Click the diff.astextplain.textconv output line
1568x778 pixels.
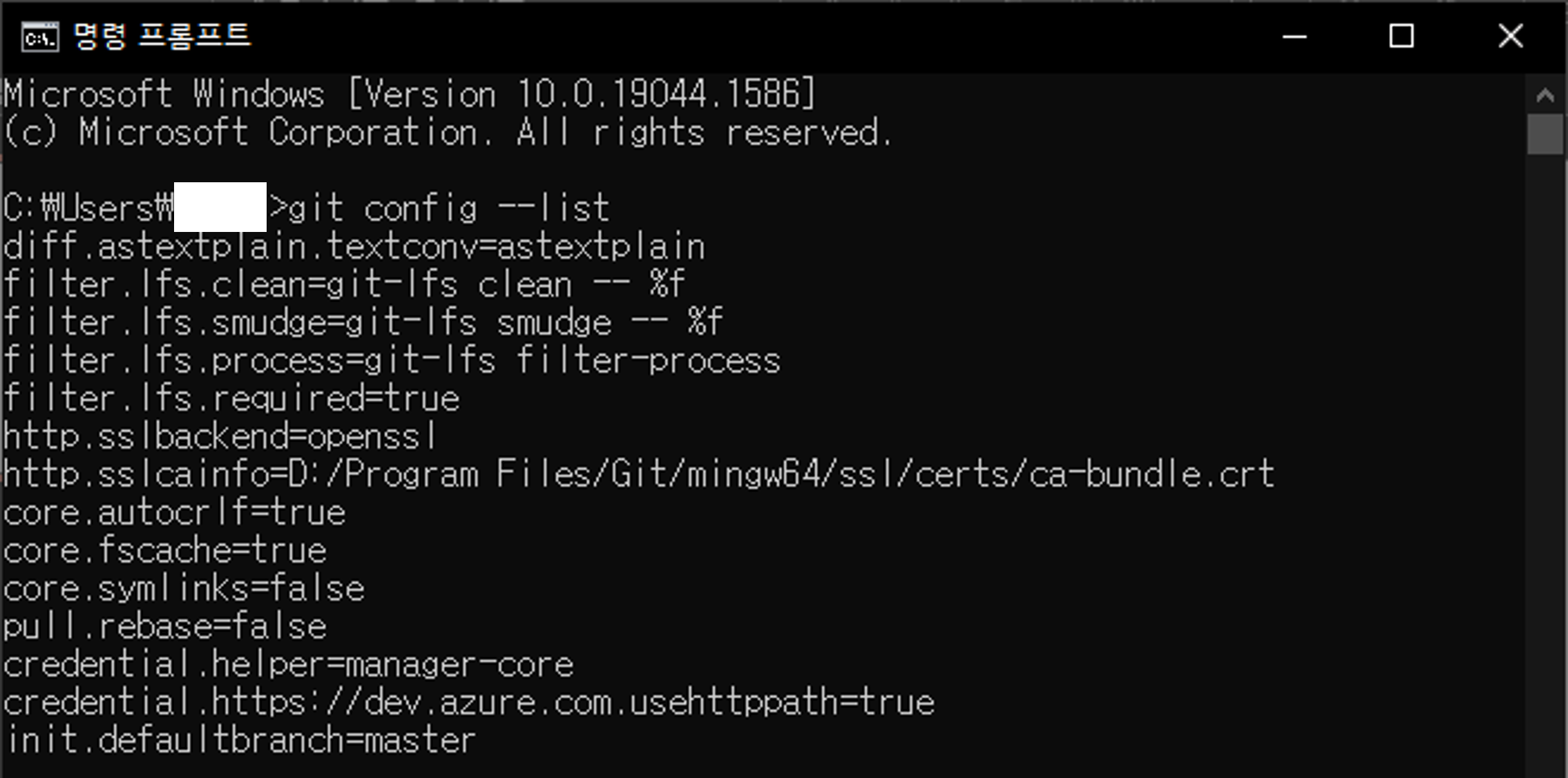(354, 247)
